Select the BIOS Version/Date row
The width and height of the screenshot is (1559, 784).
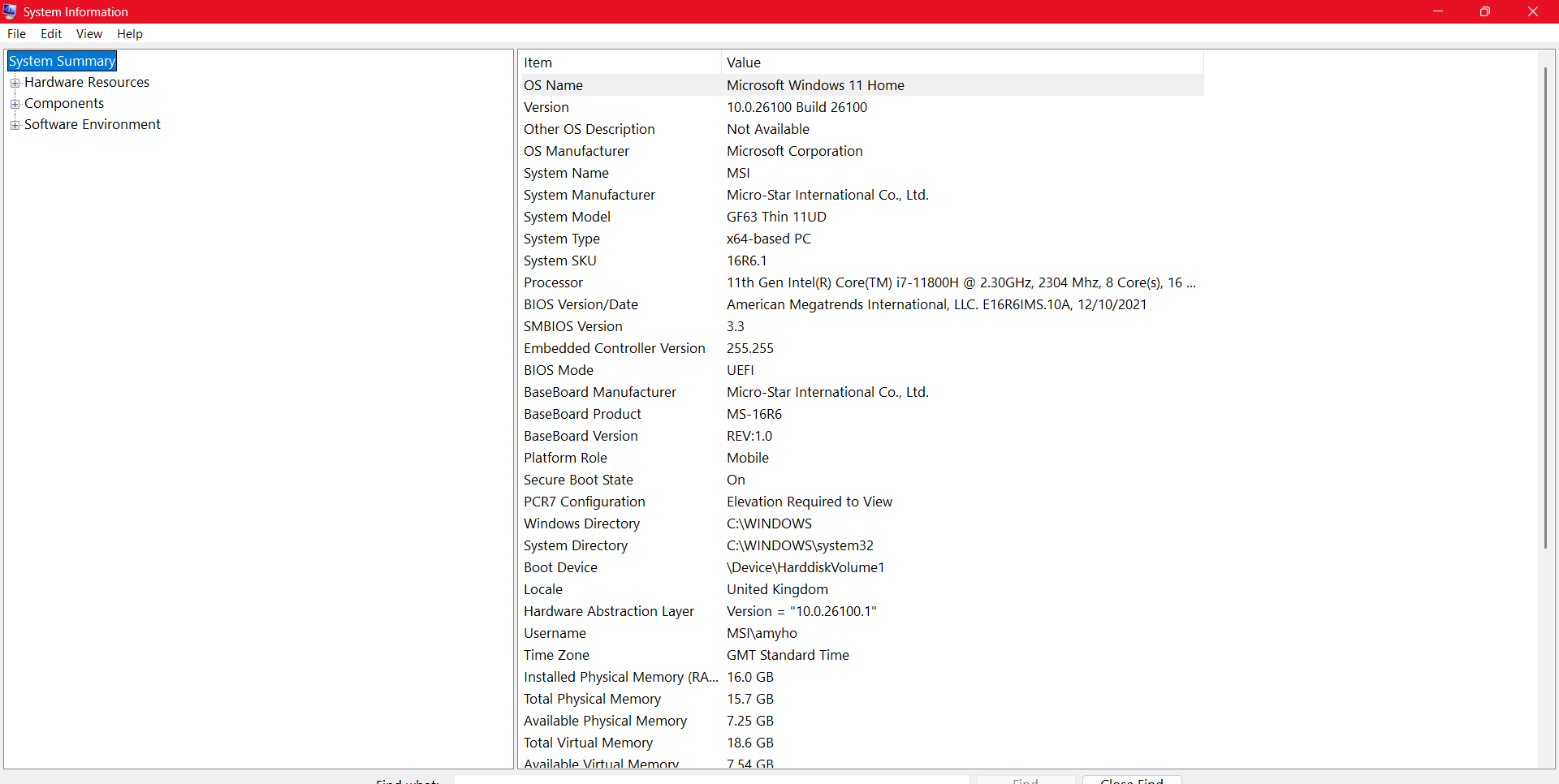tap(862, 304)
